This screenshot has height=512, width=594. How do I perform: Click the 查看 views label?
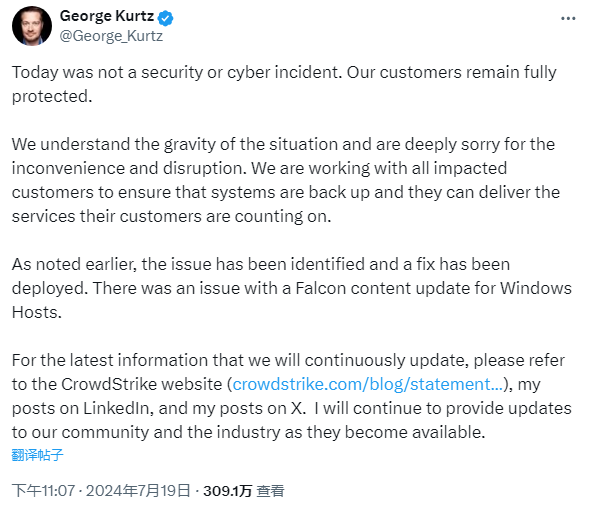pos(270,491)
